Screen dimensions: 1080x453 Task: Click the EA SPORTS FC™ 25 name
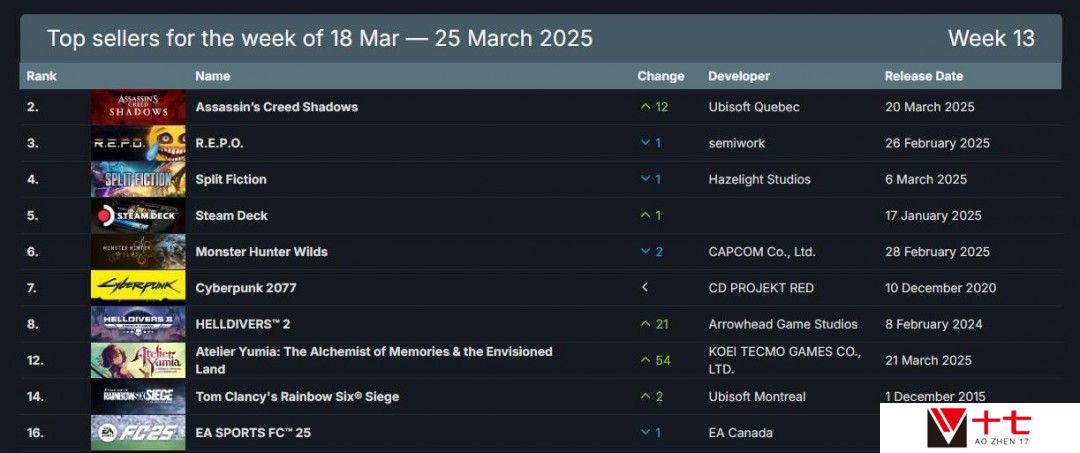coord(253,432)
